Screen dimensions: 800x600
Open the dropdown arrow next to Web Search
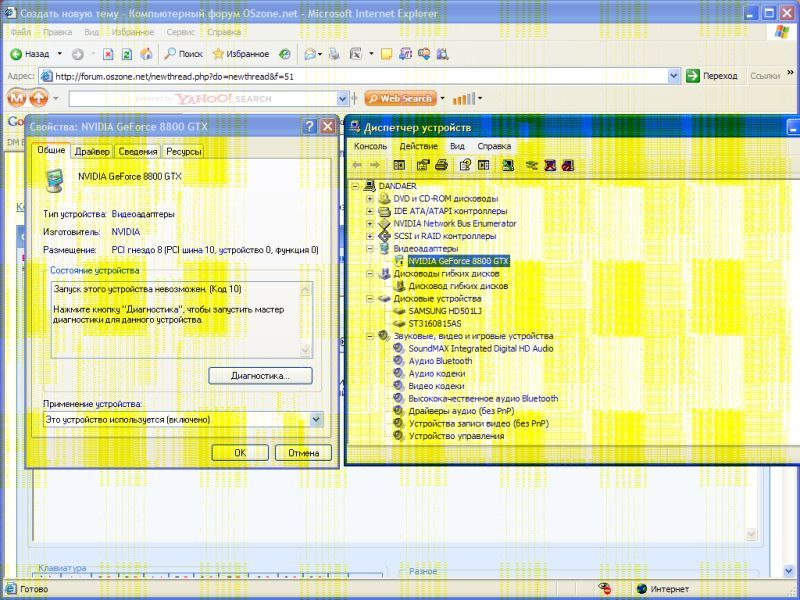pyautogui.click(x=442, y=98)
